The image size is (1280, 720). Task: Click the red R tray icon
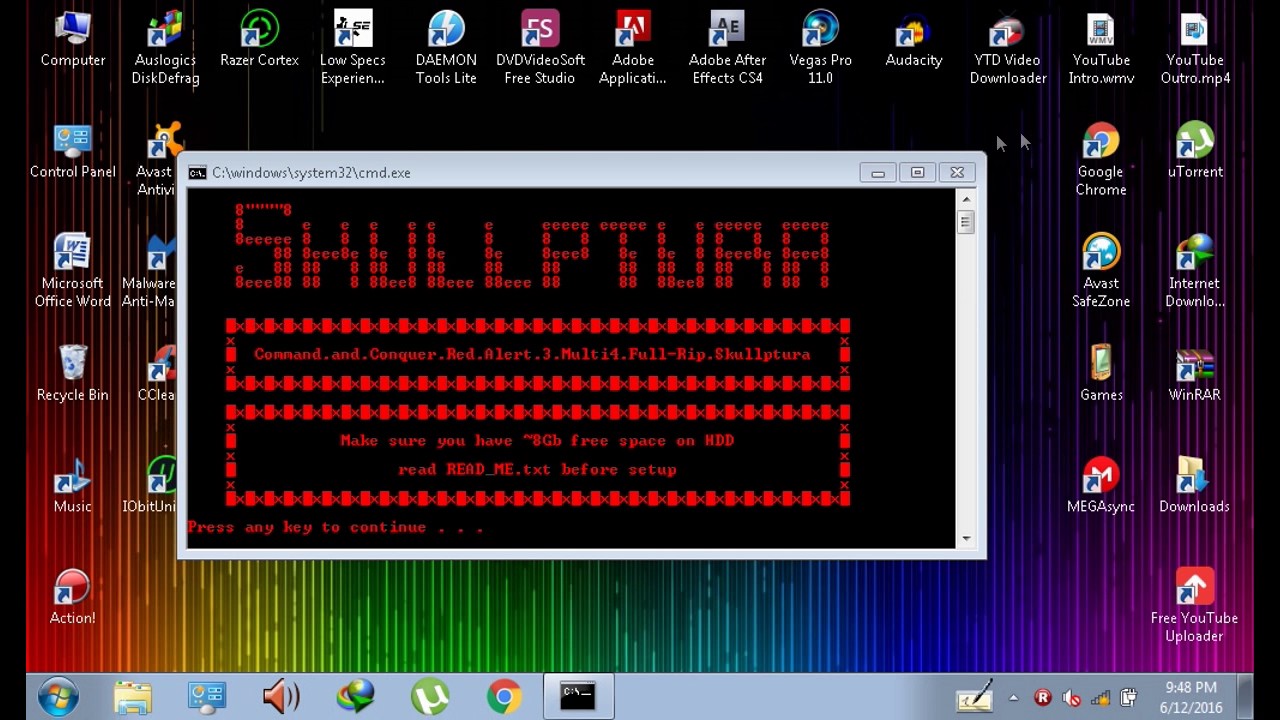point(1042,698)
